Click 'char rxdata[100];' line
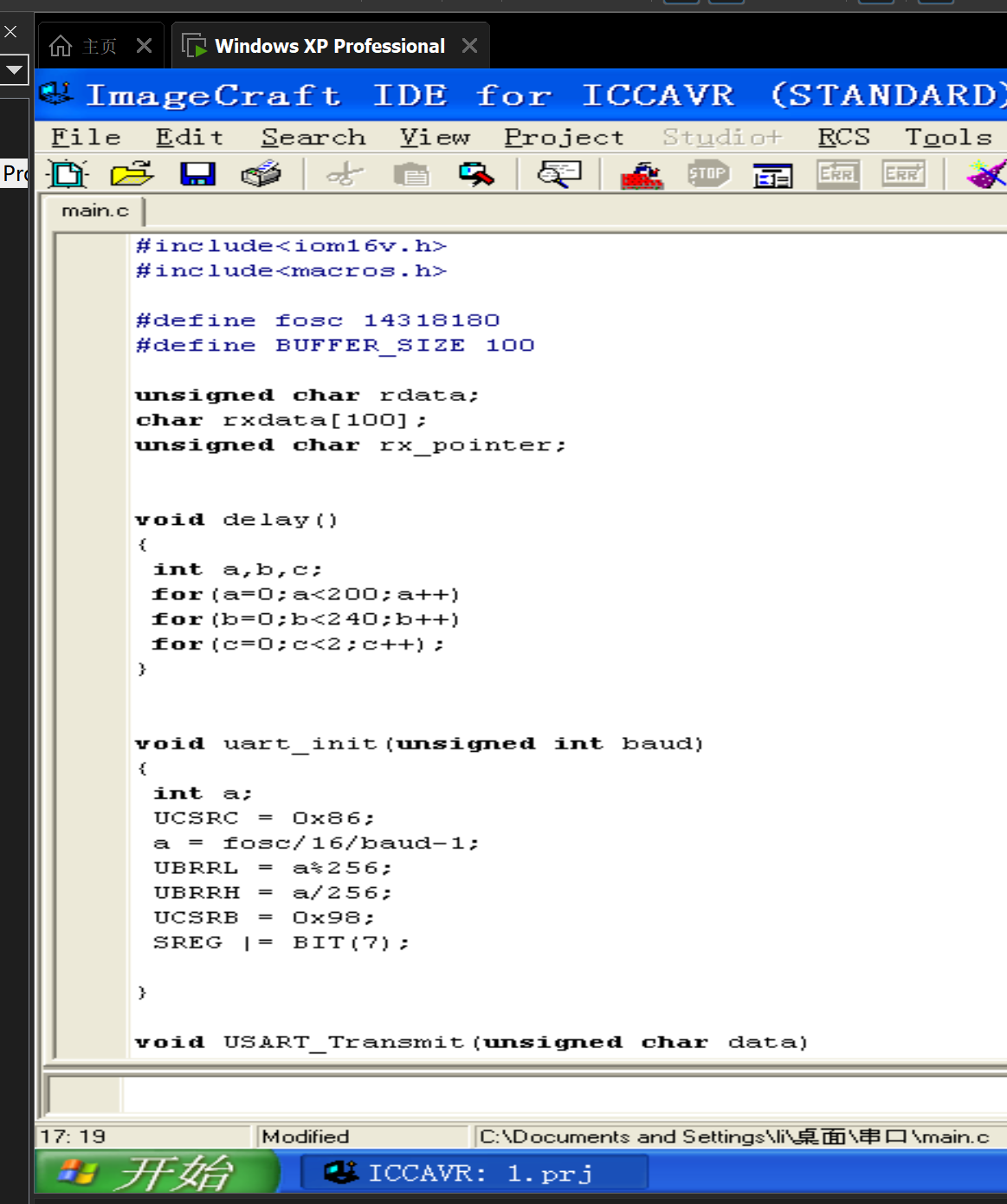 point(281,420)
